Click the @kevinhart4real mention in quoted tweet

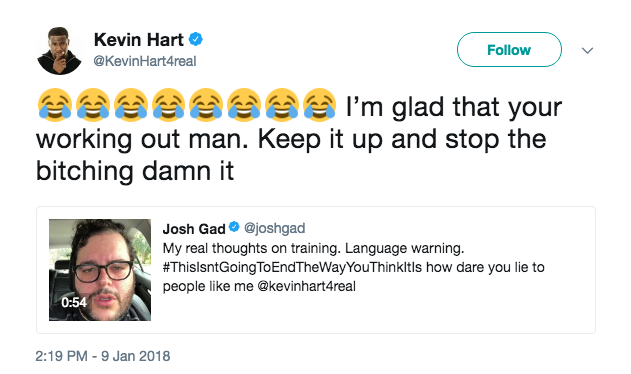click(x=306, y=286)
